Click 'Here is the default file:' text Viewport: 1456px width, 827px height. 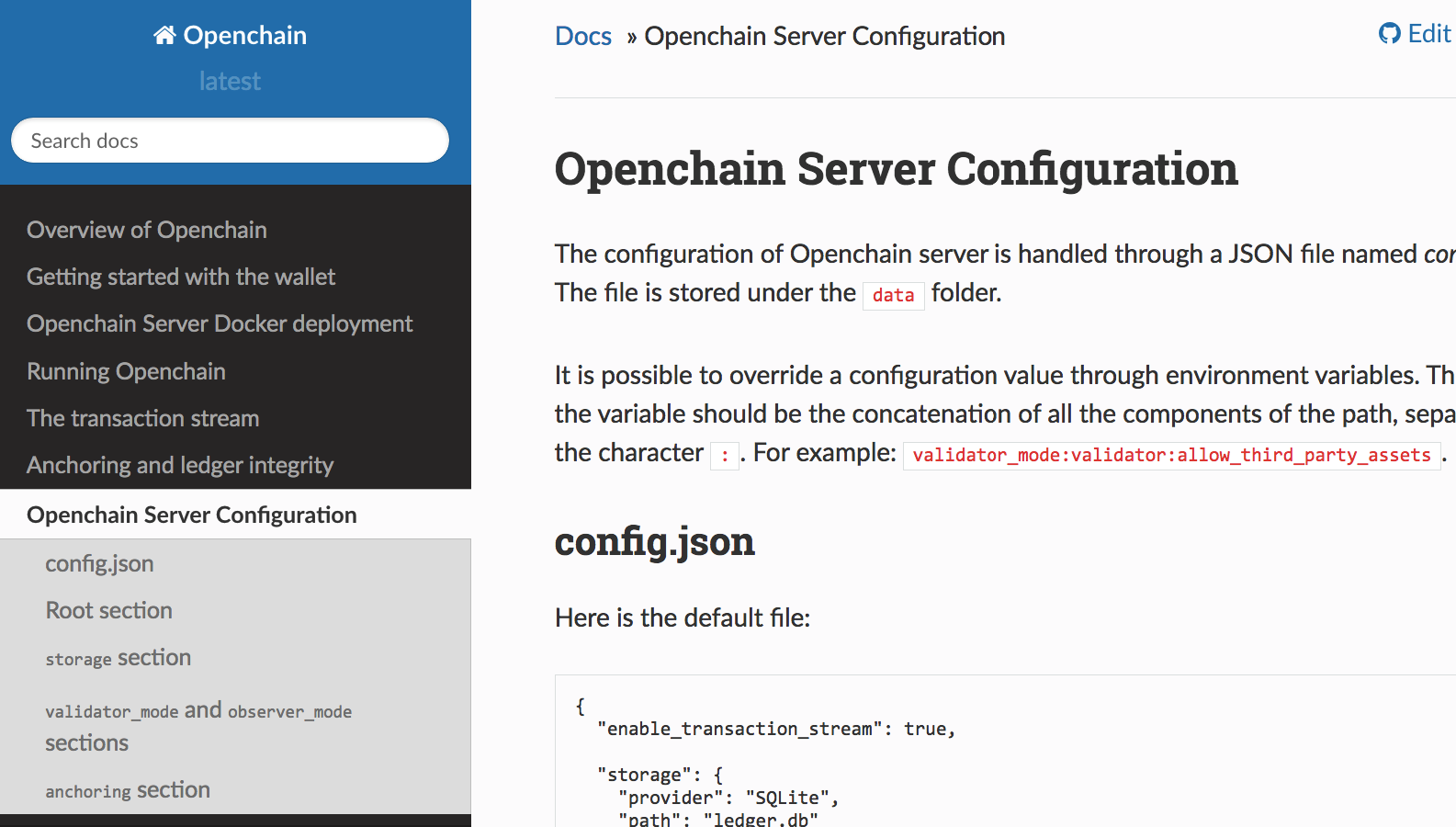(x=683, y=617)
